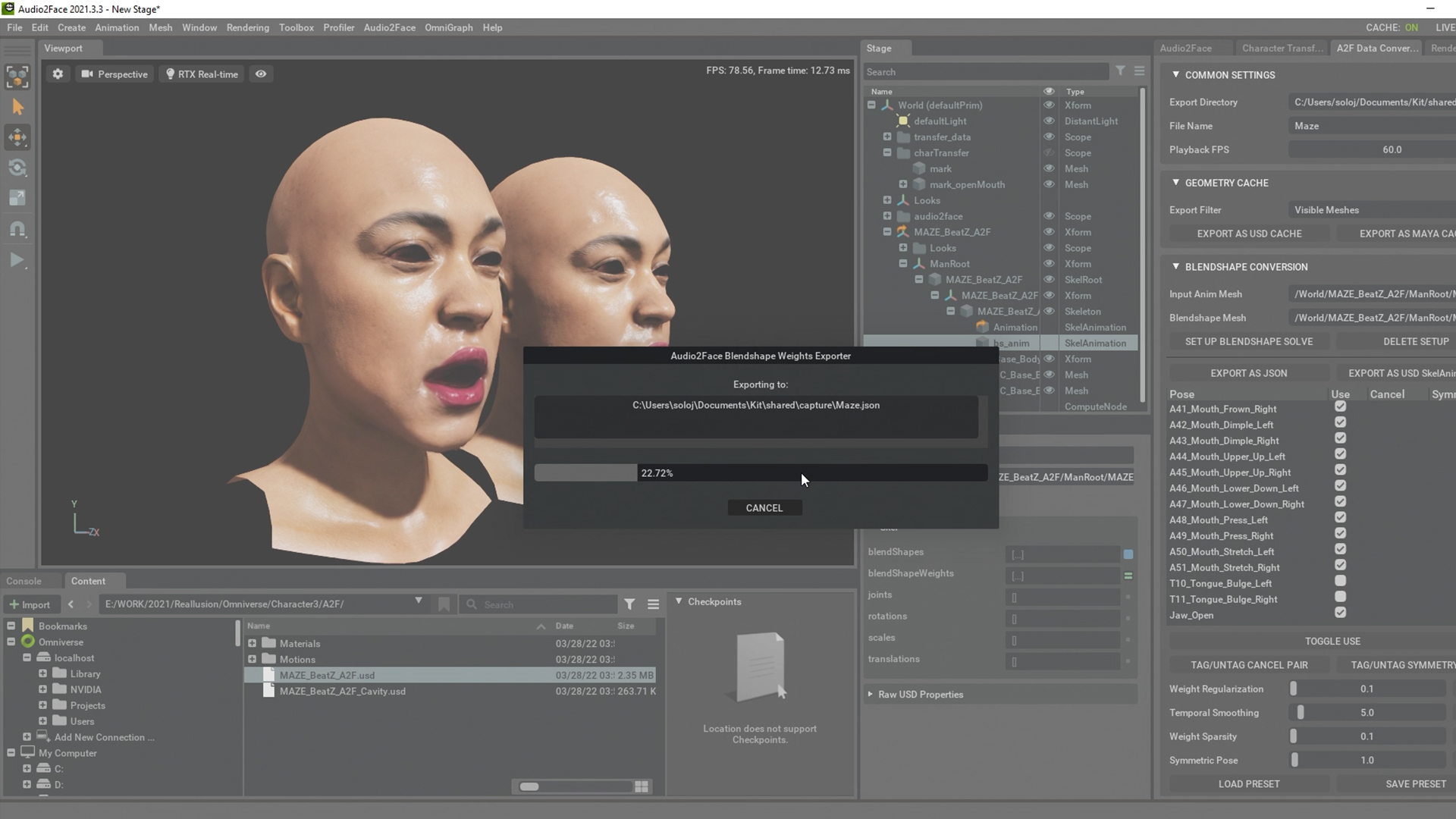The width and height of the screenshot is (1456, 819).
Task: Cancel the blendshape weights export
Action: click(764, 508)
